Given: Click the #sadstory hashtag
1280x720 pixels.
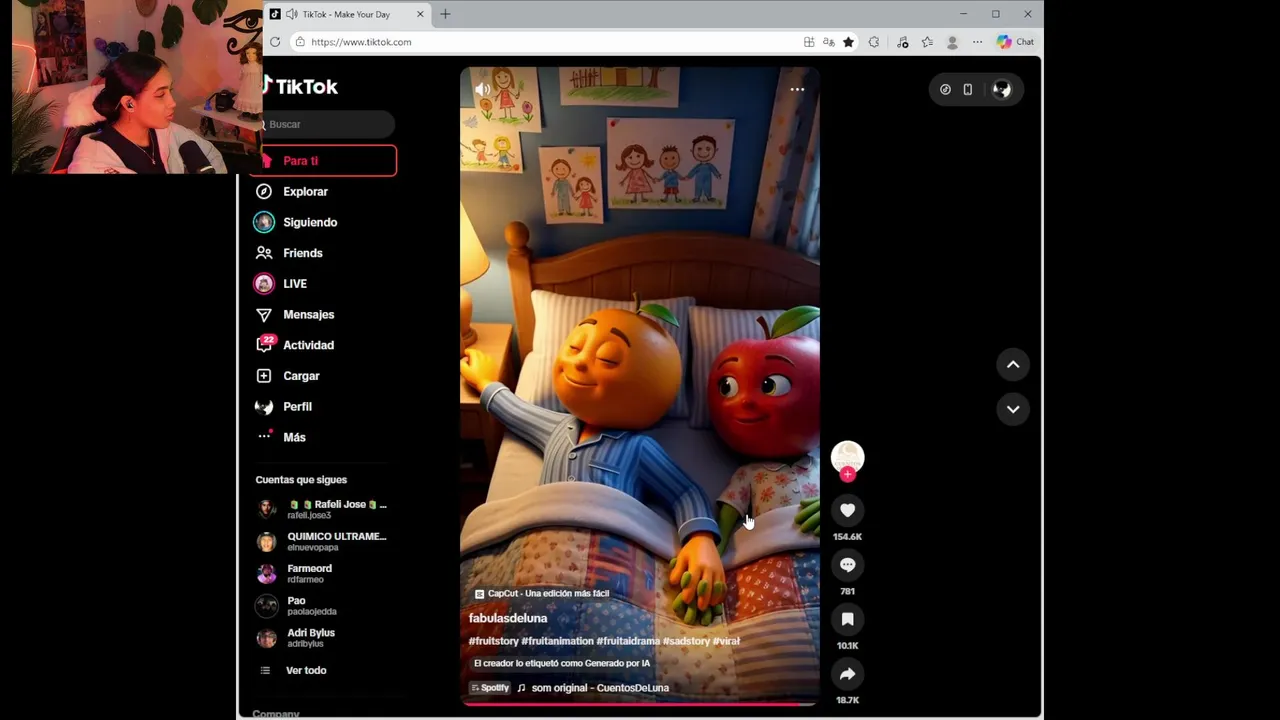Looking at the screenshot, I should coord(686,641).
